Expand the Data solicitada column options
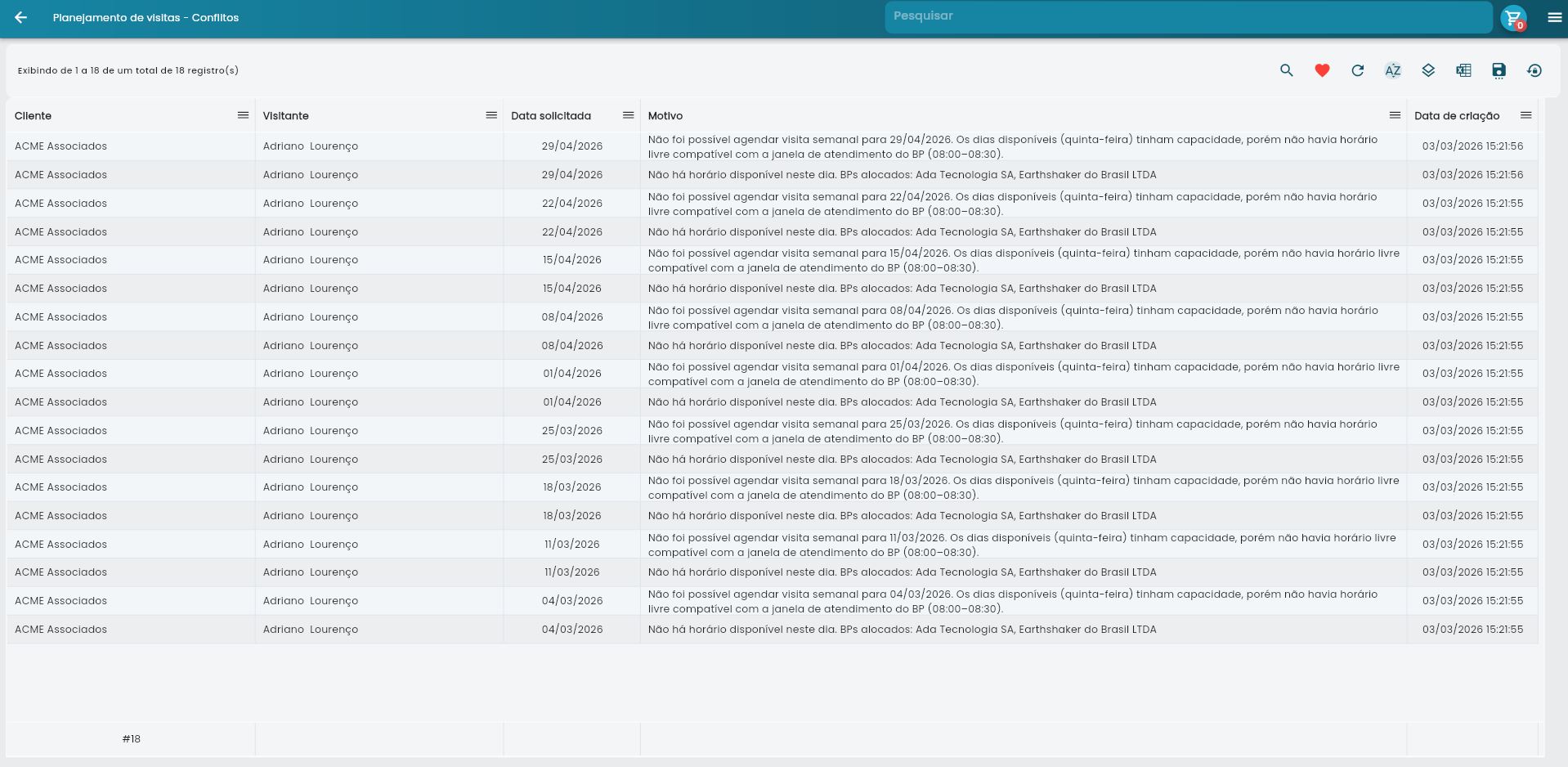 click(x=628, y=115)
